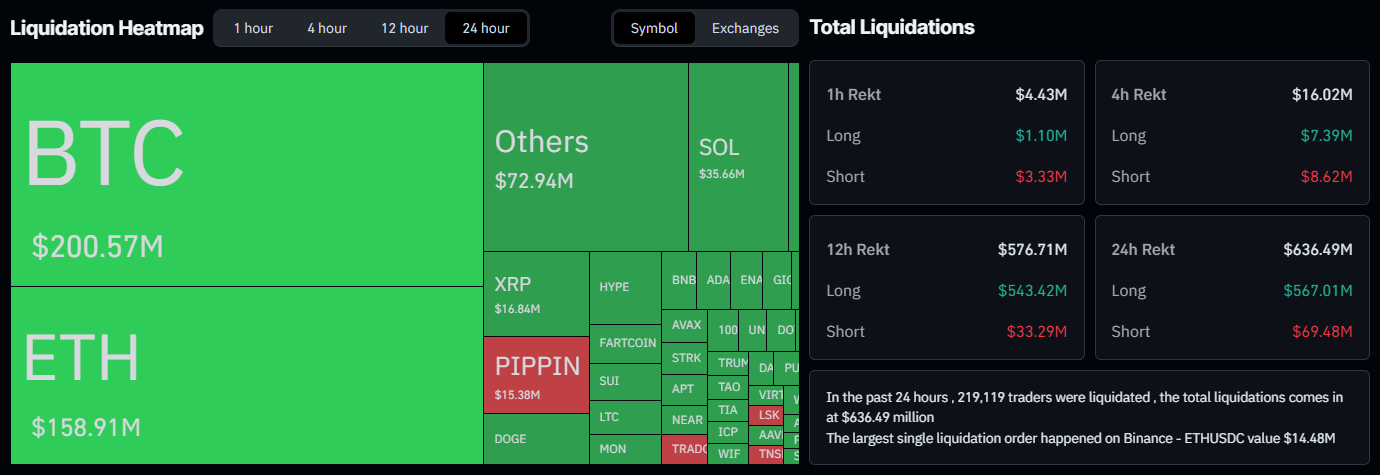This screenshot has width=1380, height=475.
Task: Toggle heatmap view to Symbol
Action: point(654,28)
